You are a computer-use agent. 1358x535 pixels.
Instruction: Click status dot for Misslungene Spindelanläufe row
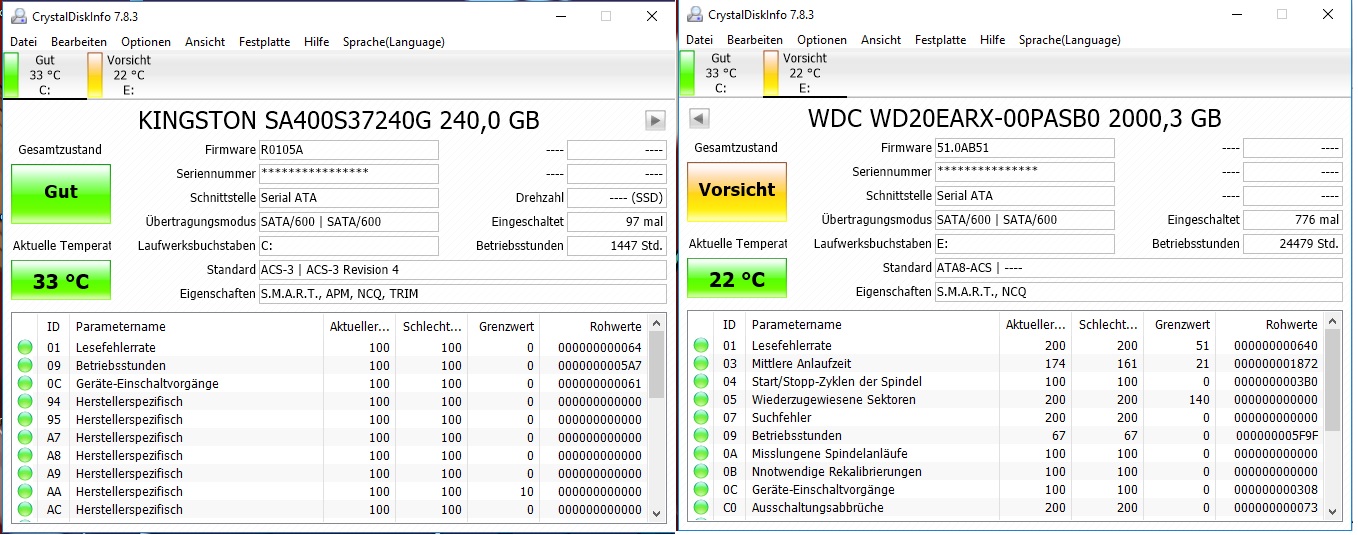[x=701, y=454]
